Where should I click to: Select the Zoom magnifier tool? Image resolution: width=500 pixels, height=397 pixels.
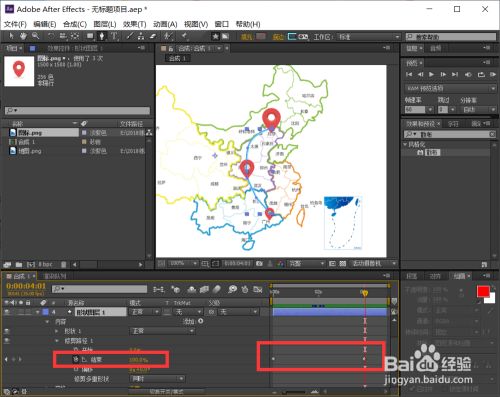(x=35, y=36)
